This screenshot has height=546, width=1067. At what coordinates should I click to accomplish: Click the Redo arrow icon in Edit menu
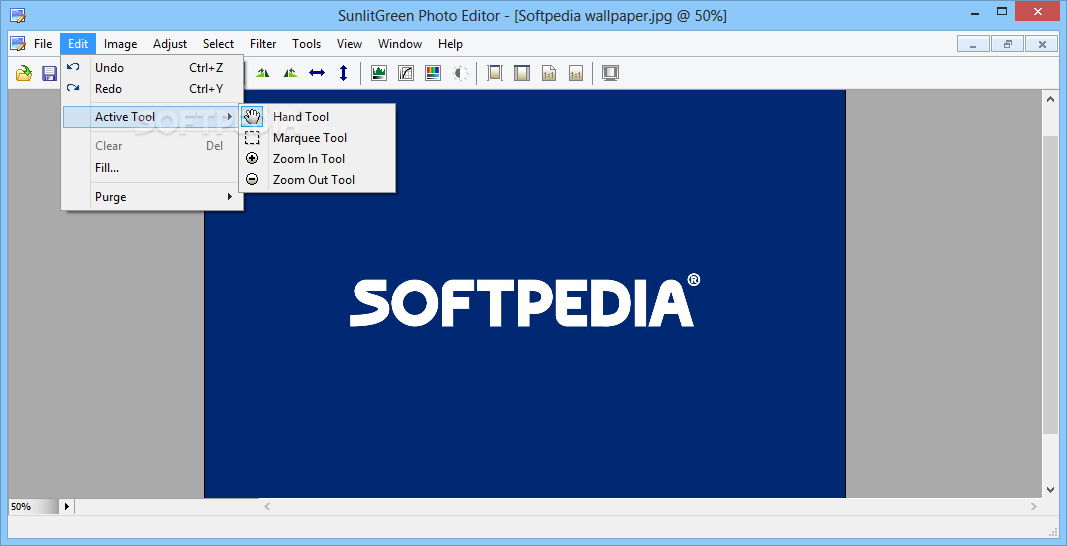(x=73, y=88)
